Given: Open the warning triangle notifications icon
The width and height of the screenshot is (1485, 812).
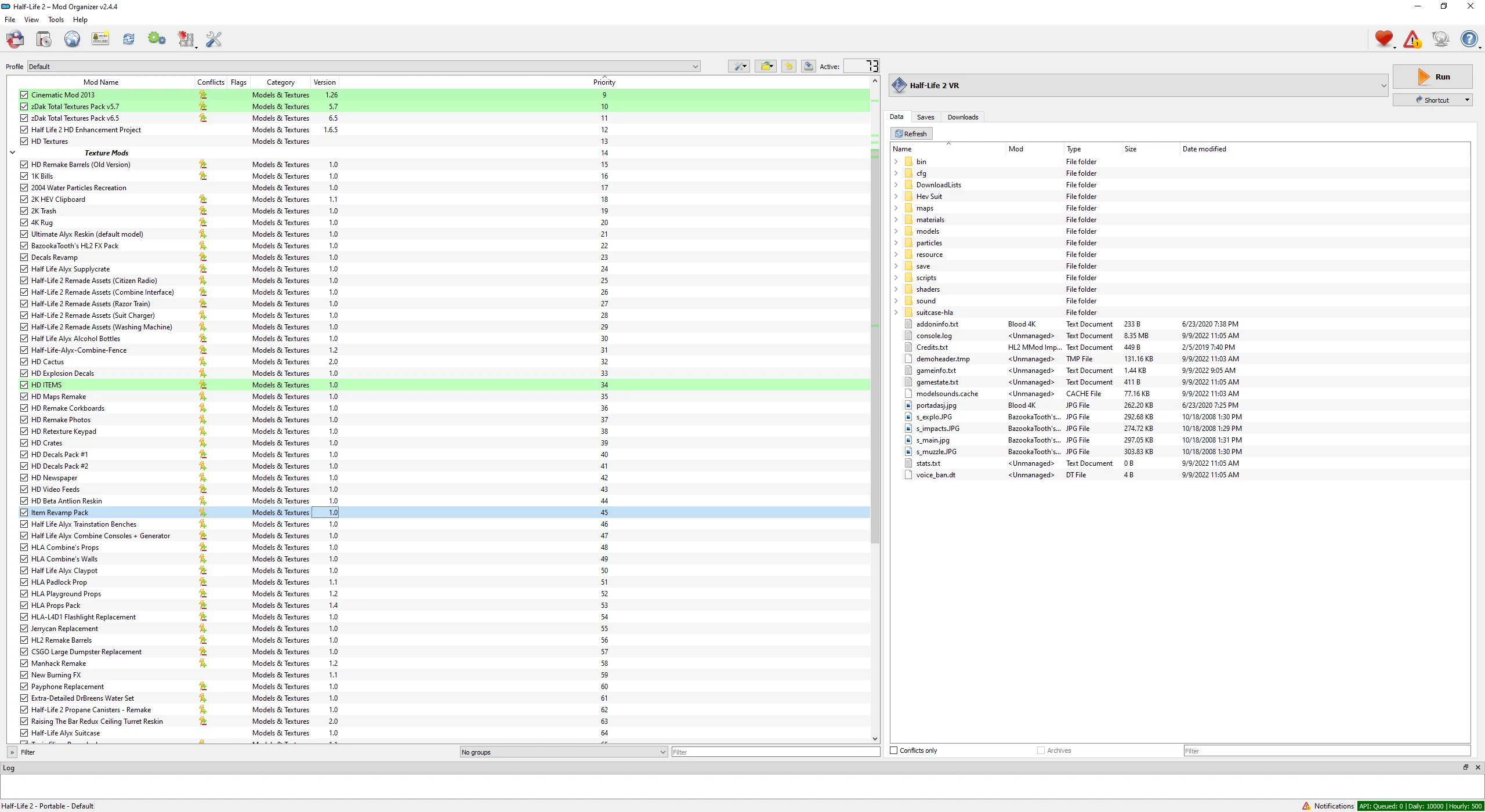Looking at the screenshot, I should (1412, 39).
